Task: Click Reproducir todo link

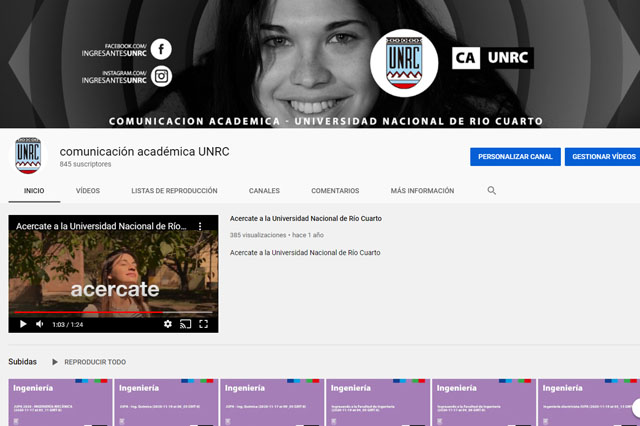Action: pos(95,362)
